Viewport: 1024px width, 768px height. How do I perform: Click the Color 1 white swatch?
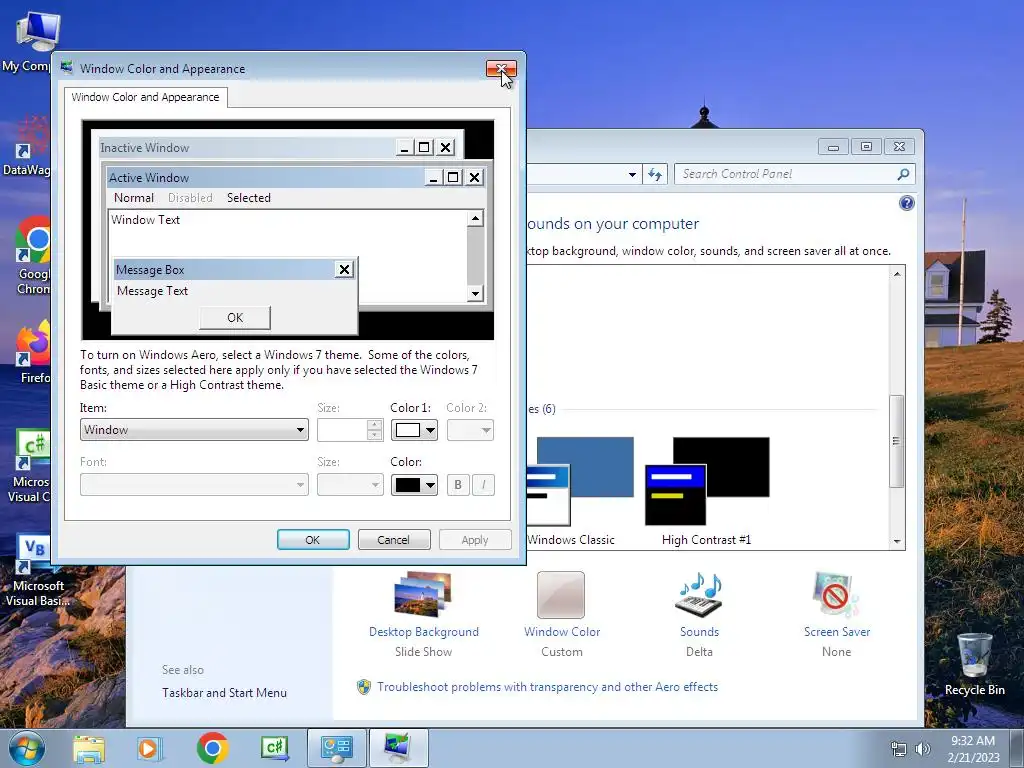pyautogui.click(x=408, y=430)
